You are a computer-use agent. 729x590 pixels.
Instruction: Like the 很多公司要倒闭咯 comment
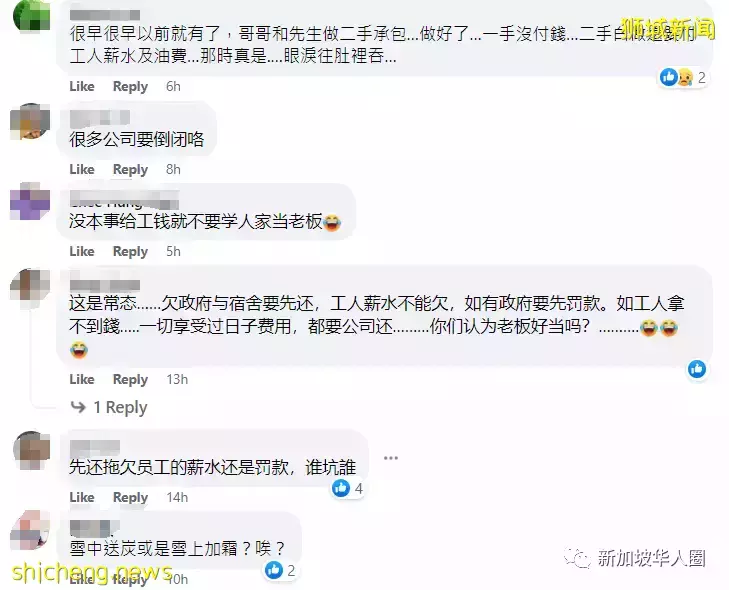pyautogui.click(x=82, y=169)
